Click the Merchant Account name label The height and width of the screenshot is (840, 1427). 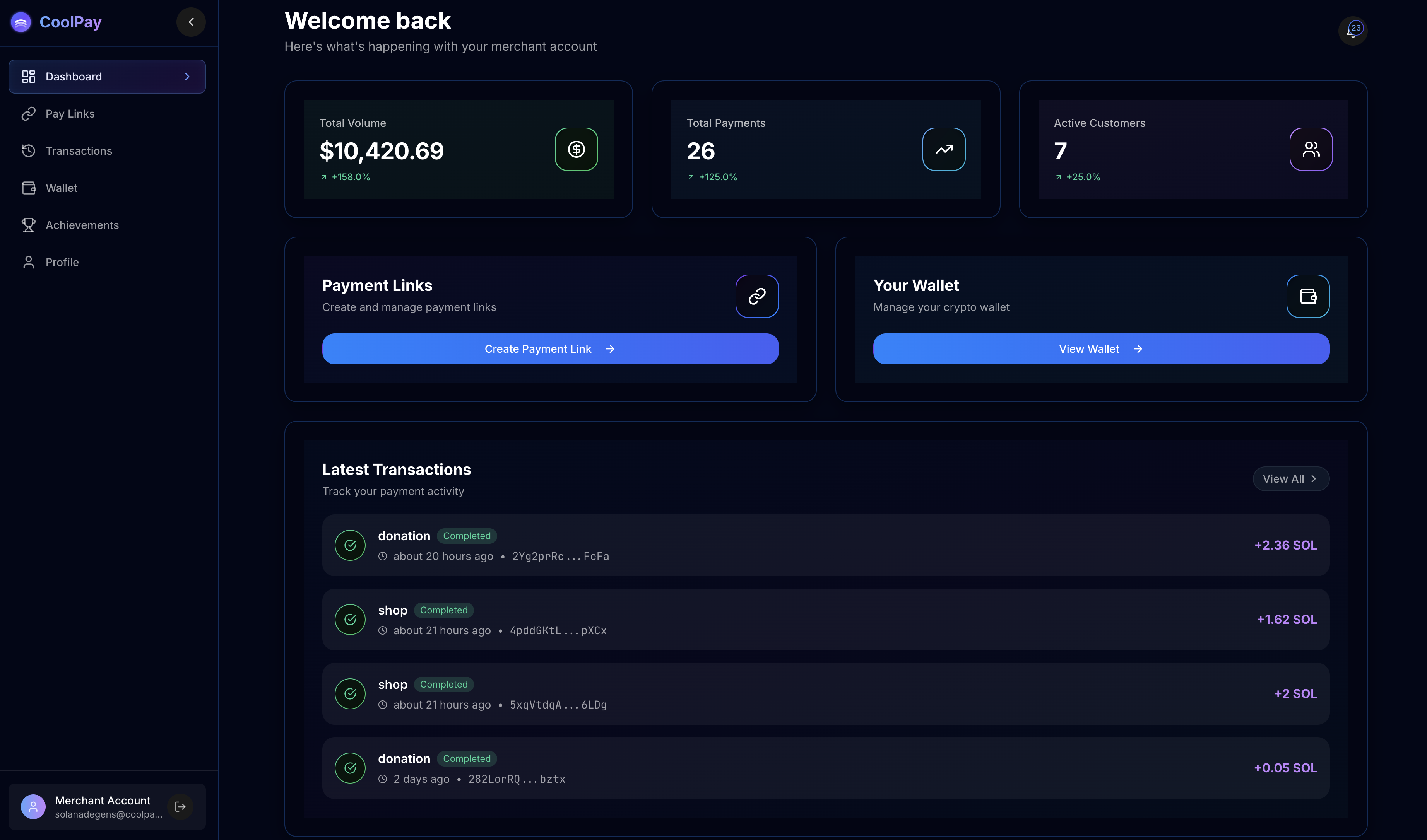pos(103,801)
